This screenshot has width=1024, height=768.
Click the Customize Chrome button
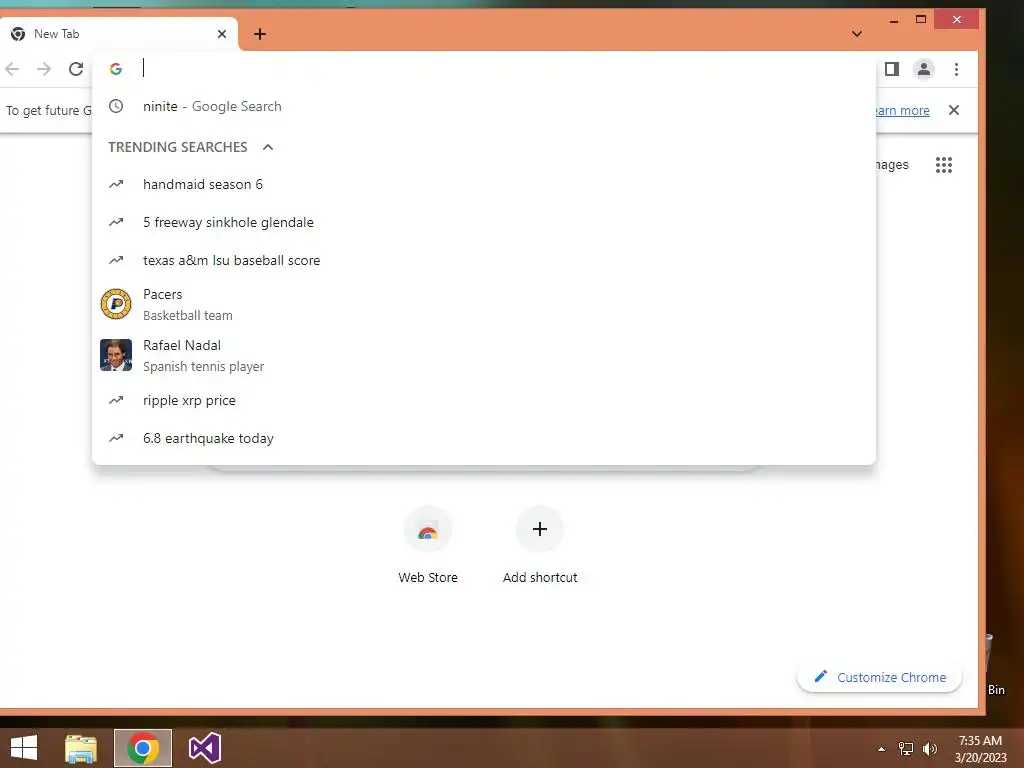(x=879, y=677)
